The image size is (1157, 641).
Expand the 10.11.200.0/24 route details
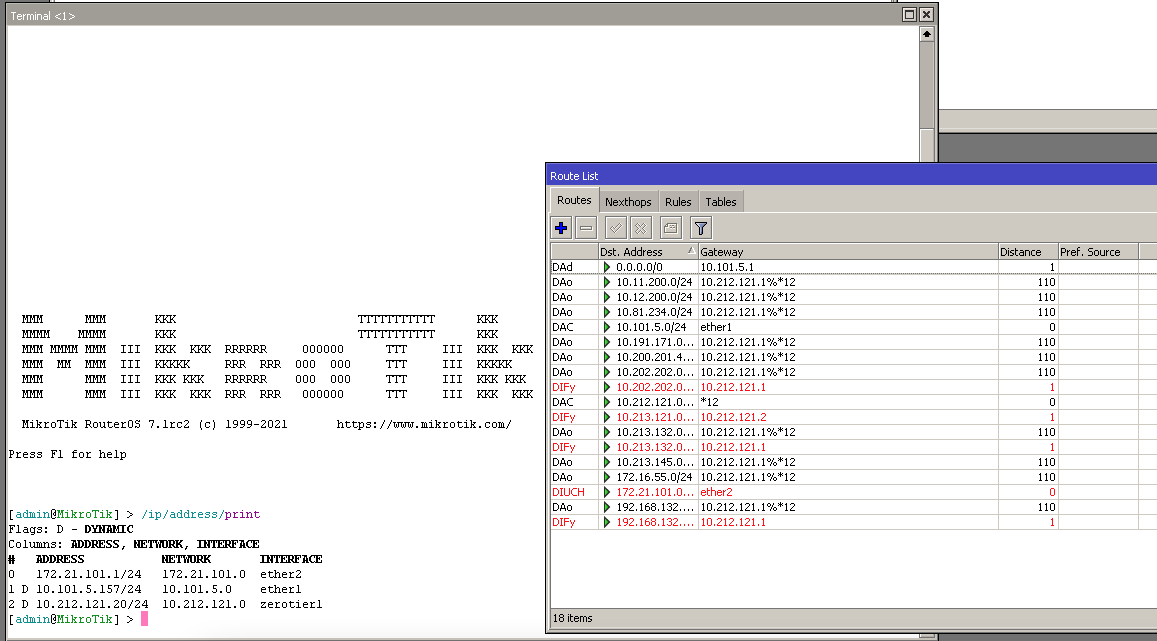[607, 282]
